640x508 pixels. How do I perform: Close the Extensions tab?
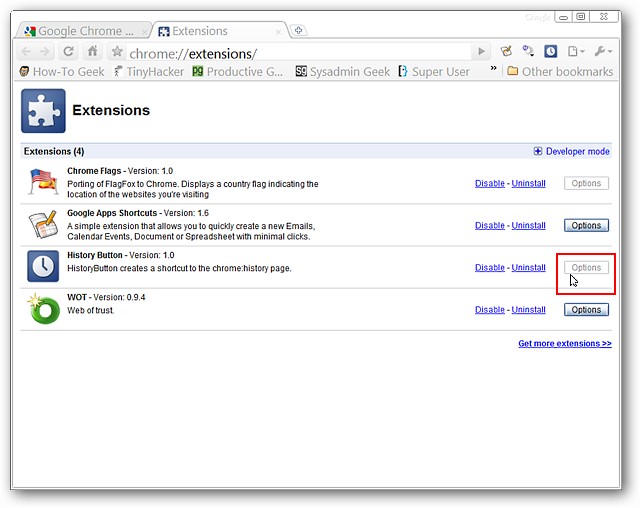[278, 32]
